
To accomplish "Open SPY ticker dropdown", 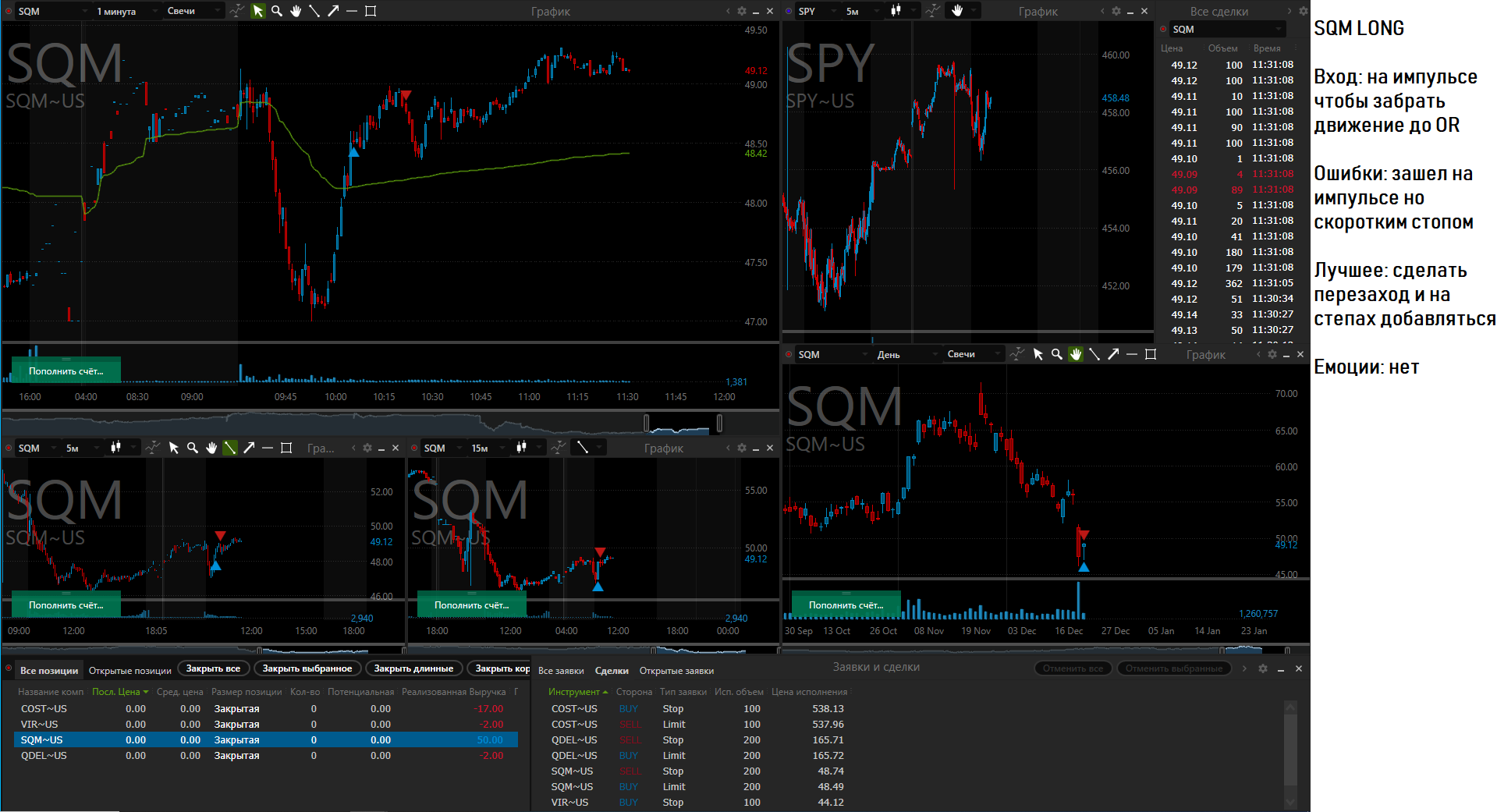I will (x=818, y=11).
